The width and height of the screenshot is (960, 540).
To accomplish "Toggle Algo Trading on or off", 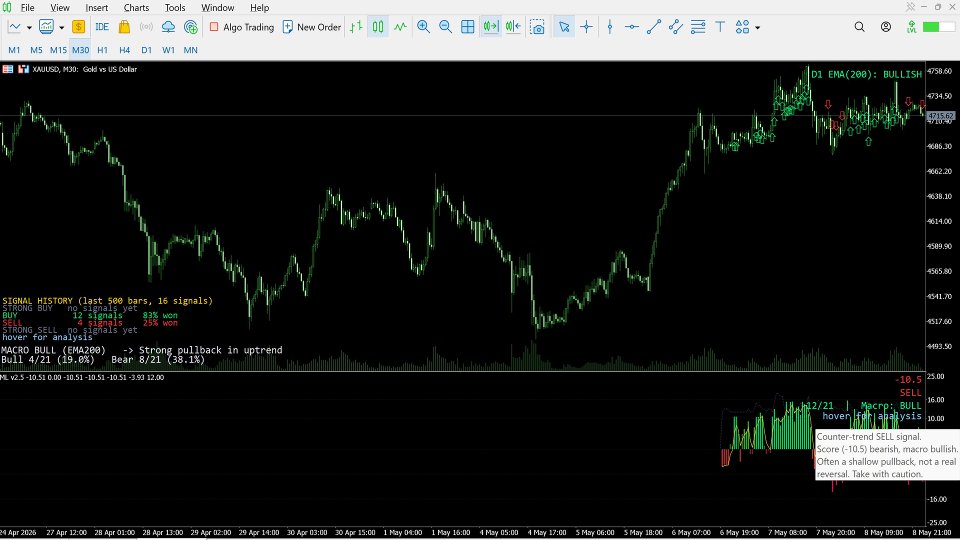I will (x=242, y=27).
